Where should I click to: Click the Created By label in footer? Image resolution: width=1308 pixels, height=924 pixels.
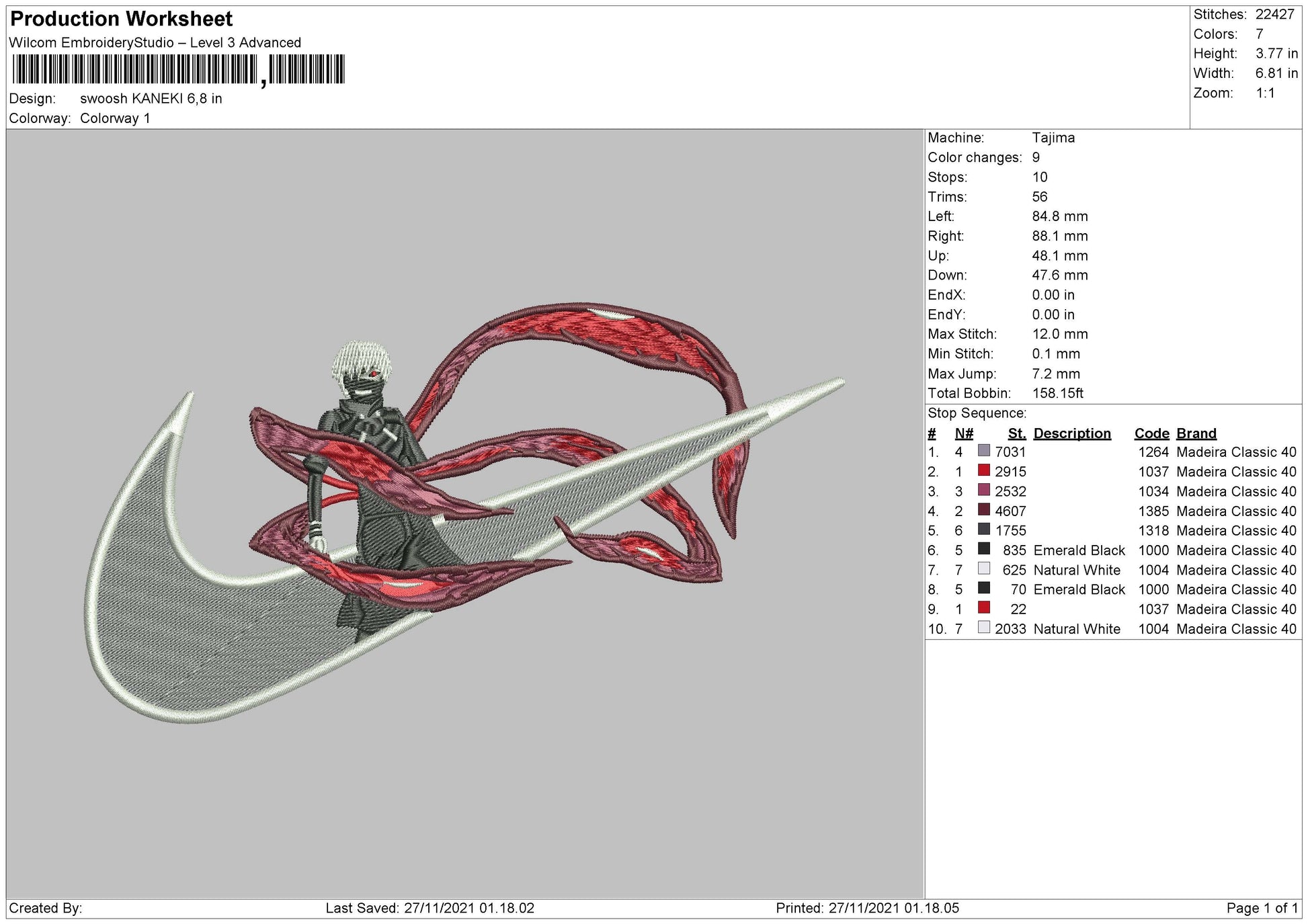click(x=46, y=909)
